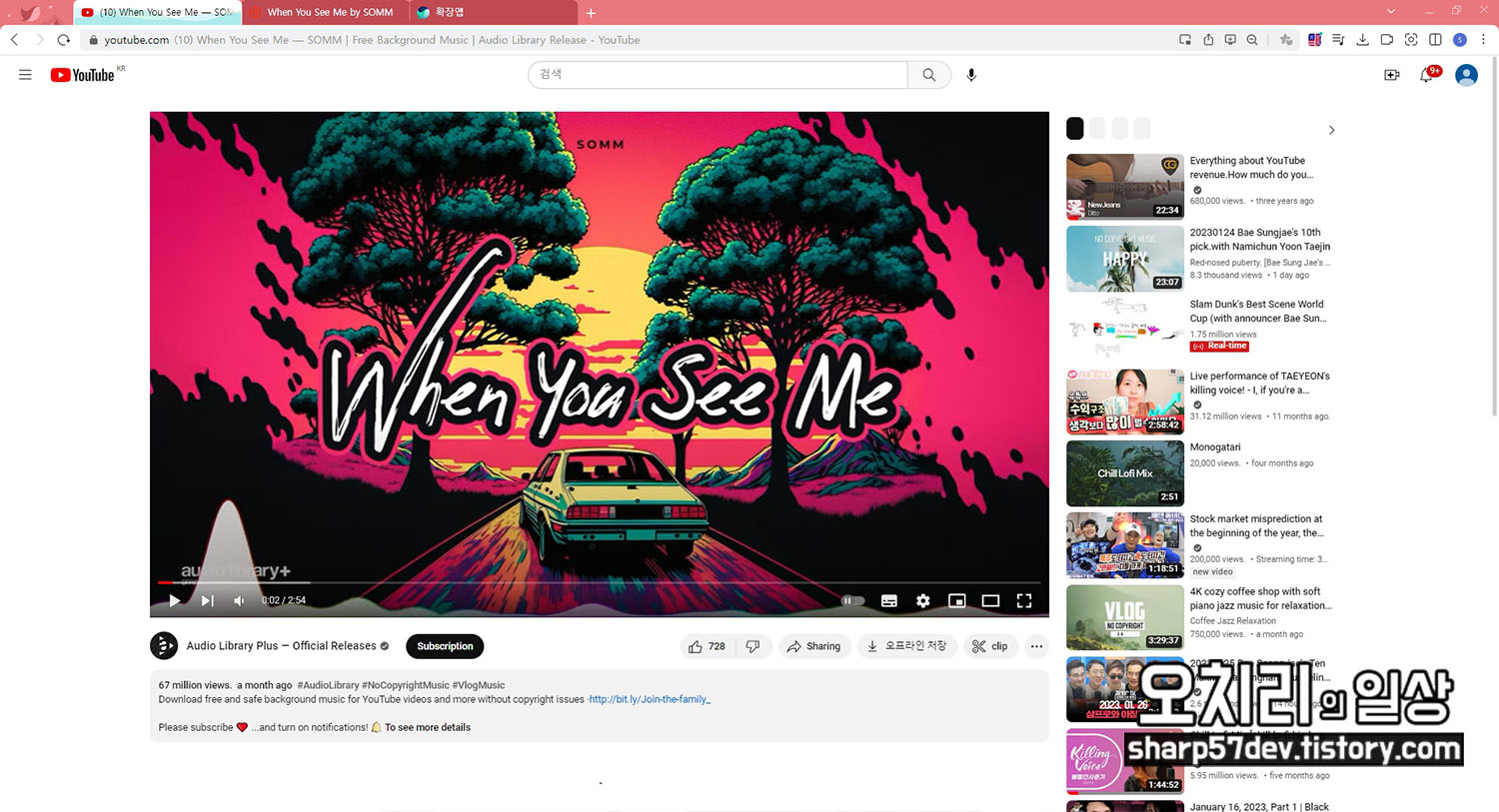Dislike the video
This screenshot has height=812, width=1499.
coord(753,646)
